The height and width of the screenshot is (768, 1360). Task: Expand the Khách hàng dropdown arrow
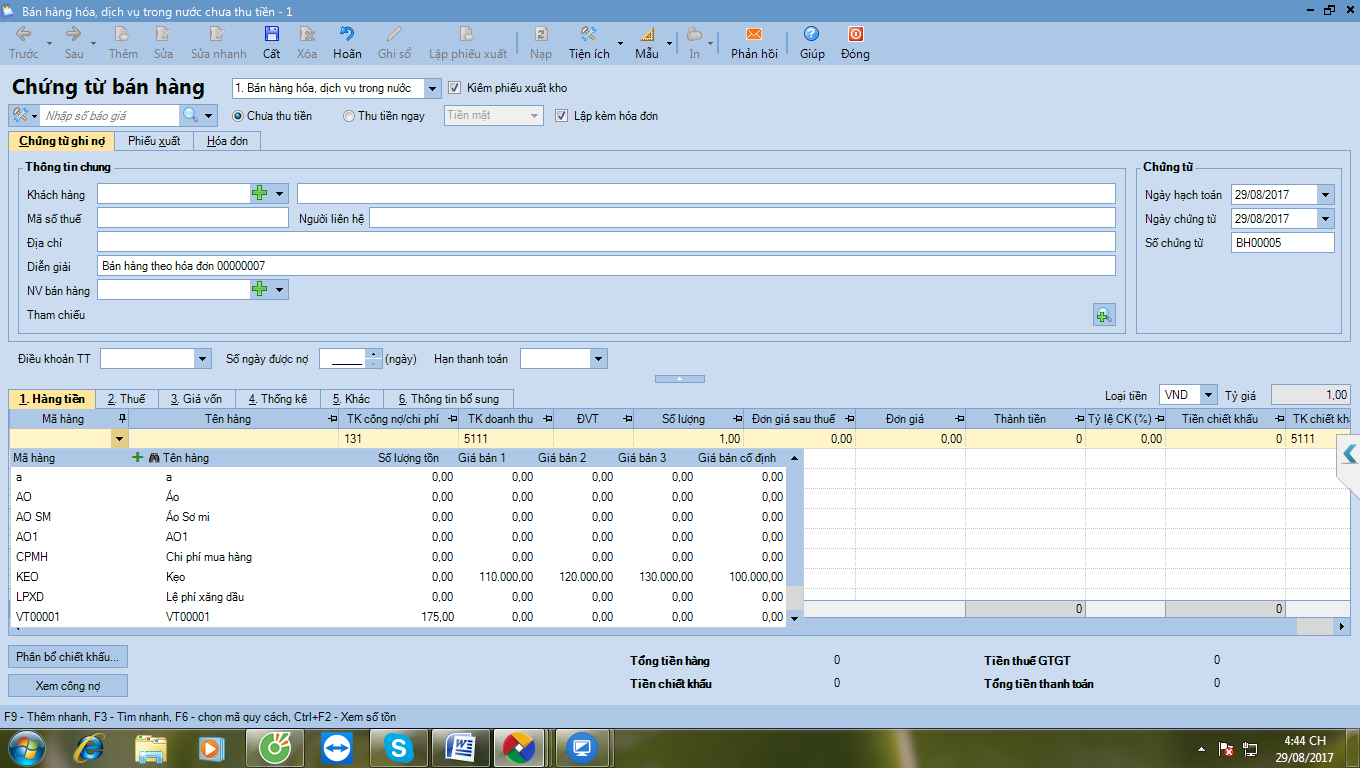(280, 193)
